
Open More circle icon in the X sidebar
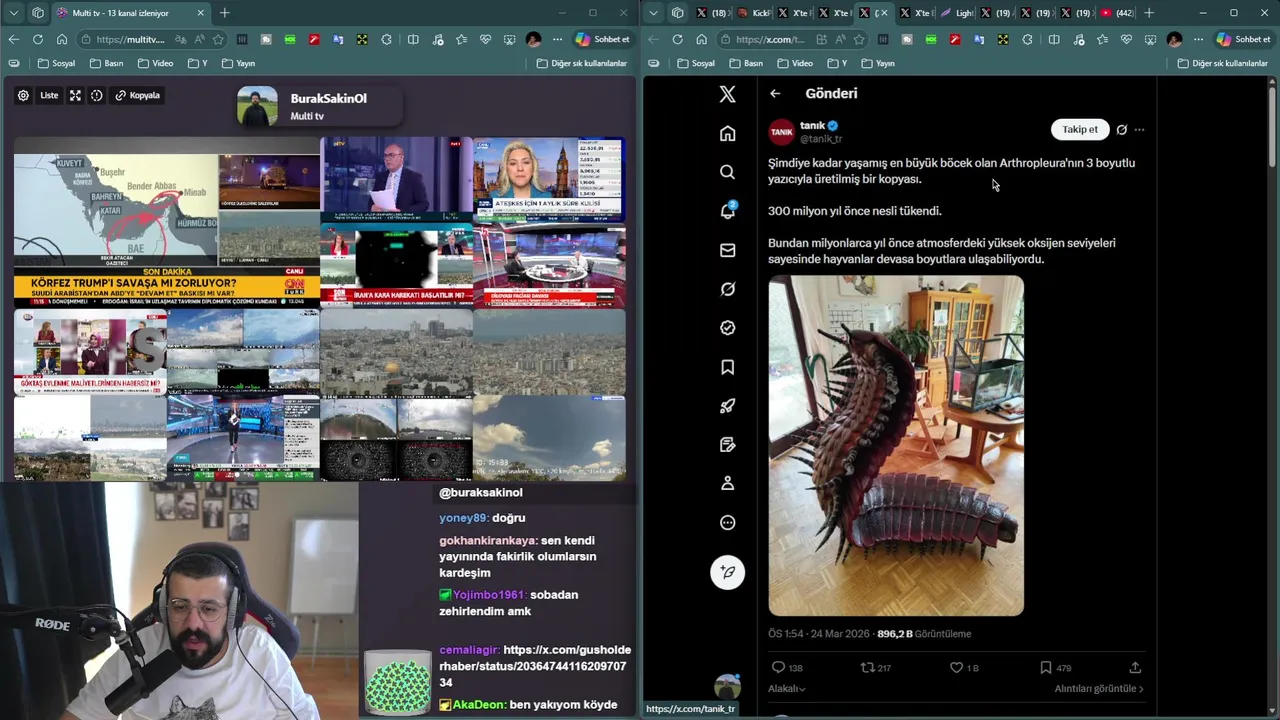727,522
